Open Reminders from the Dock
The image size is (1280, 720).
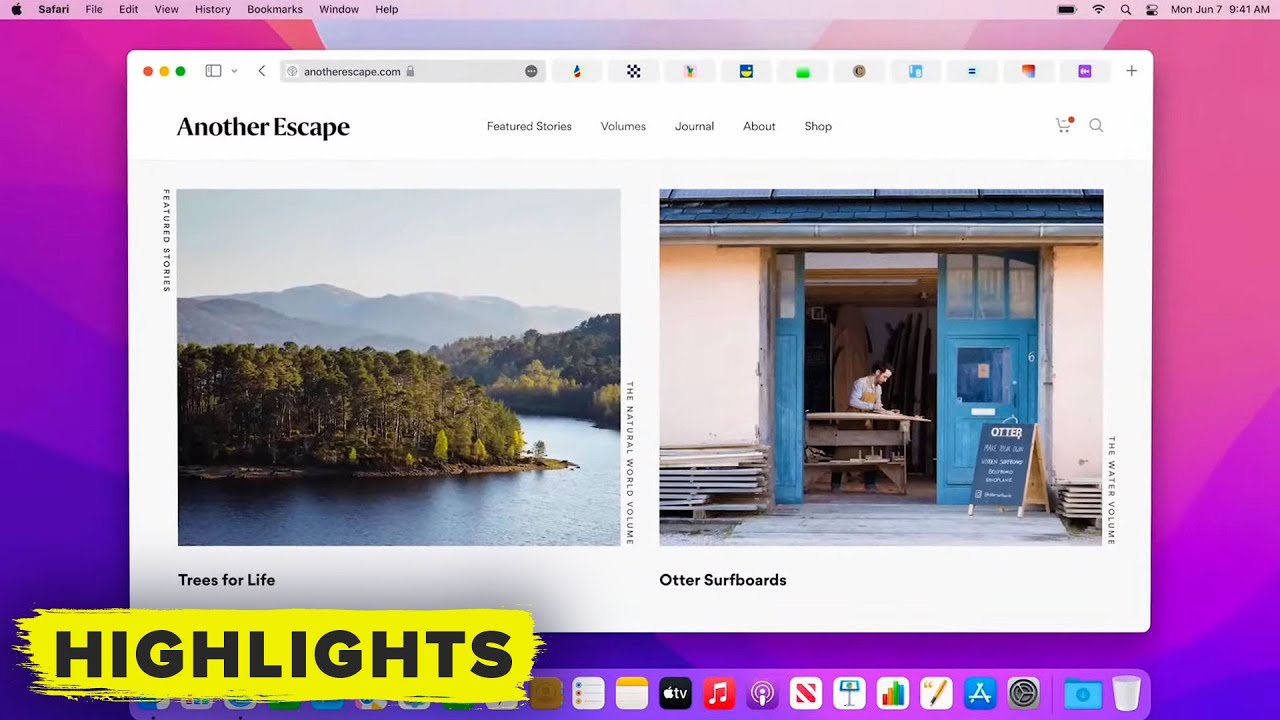[588, 693]
